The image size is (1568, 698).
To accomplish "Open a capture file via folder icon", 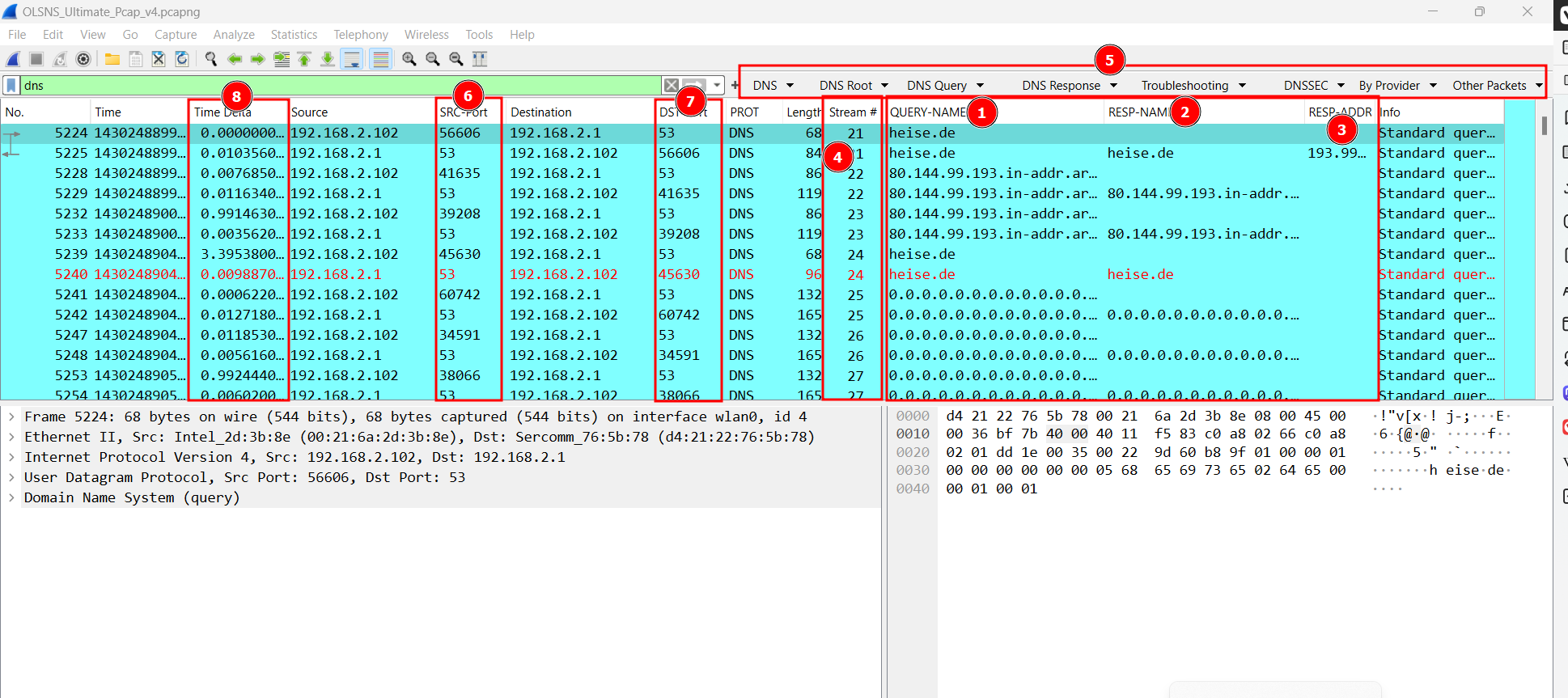I will coord(112,59).
